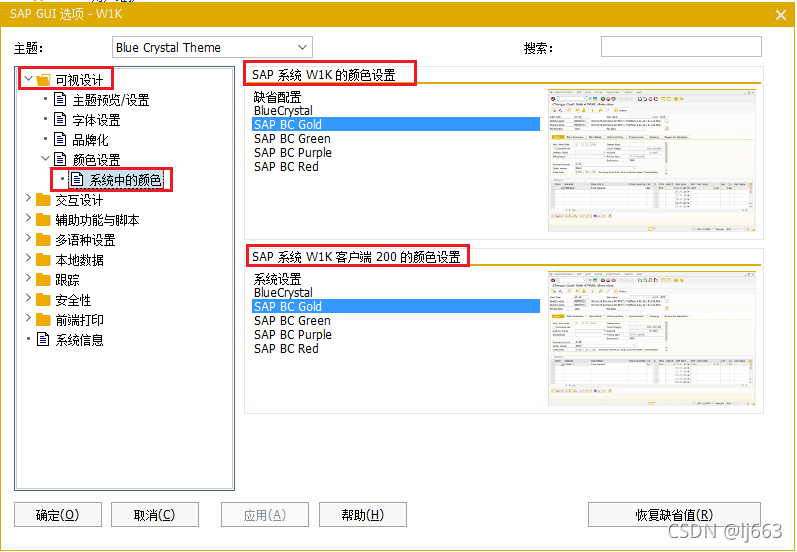Collapse the 颜色设置 tree node

(46, 159)
